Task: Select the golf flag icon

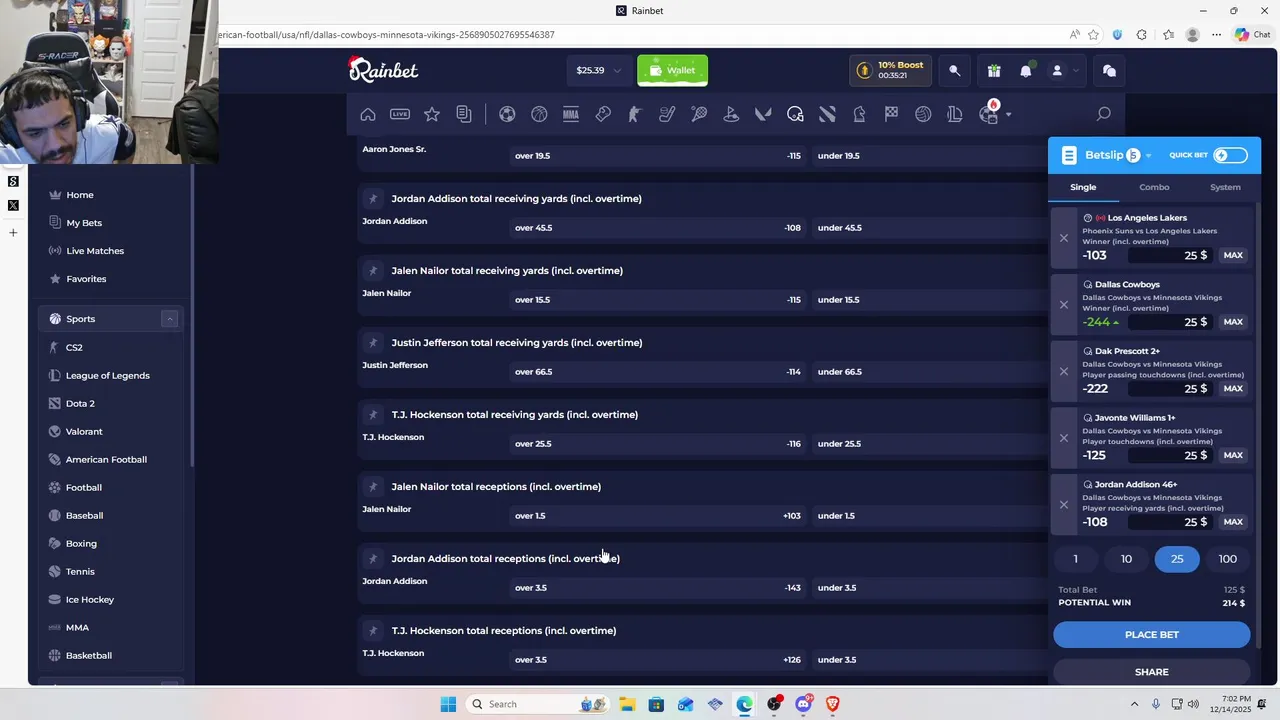Action: coord(731,114)
